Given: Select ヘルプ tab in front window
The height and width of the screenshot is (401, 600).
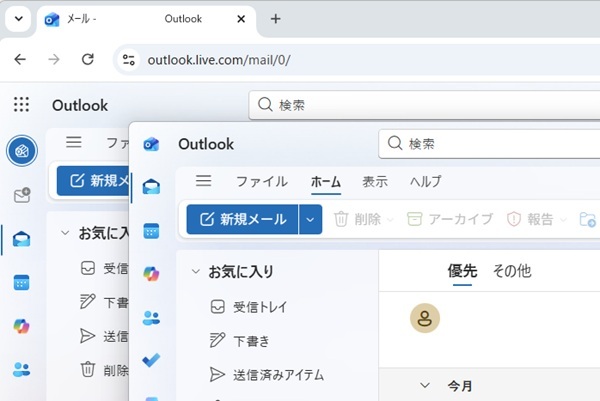Looking at the screenshot, I should pos(426,181).
